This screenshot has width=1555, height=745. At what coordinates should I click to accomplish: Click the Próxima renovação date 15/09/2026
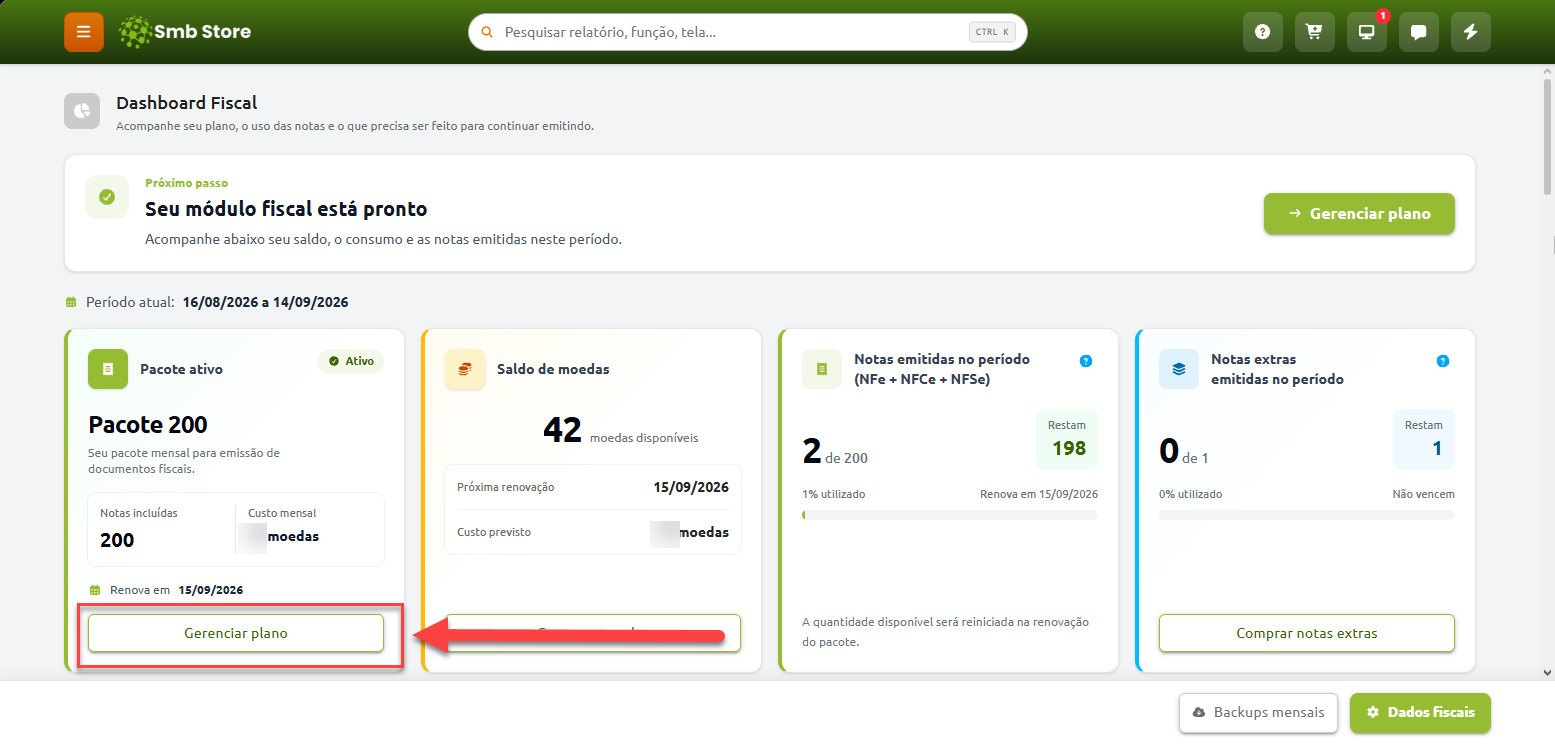[691, 488]
